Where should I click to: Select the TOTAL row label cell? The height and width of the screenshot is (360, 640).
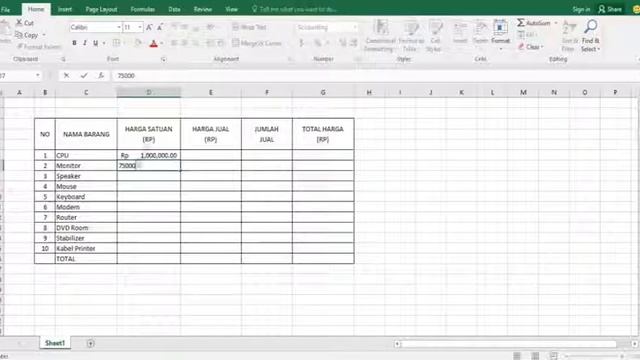point(86,259)
